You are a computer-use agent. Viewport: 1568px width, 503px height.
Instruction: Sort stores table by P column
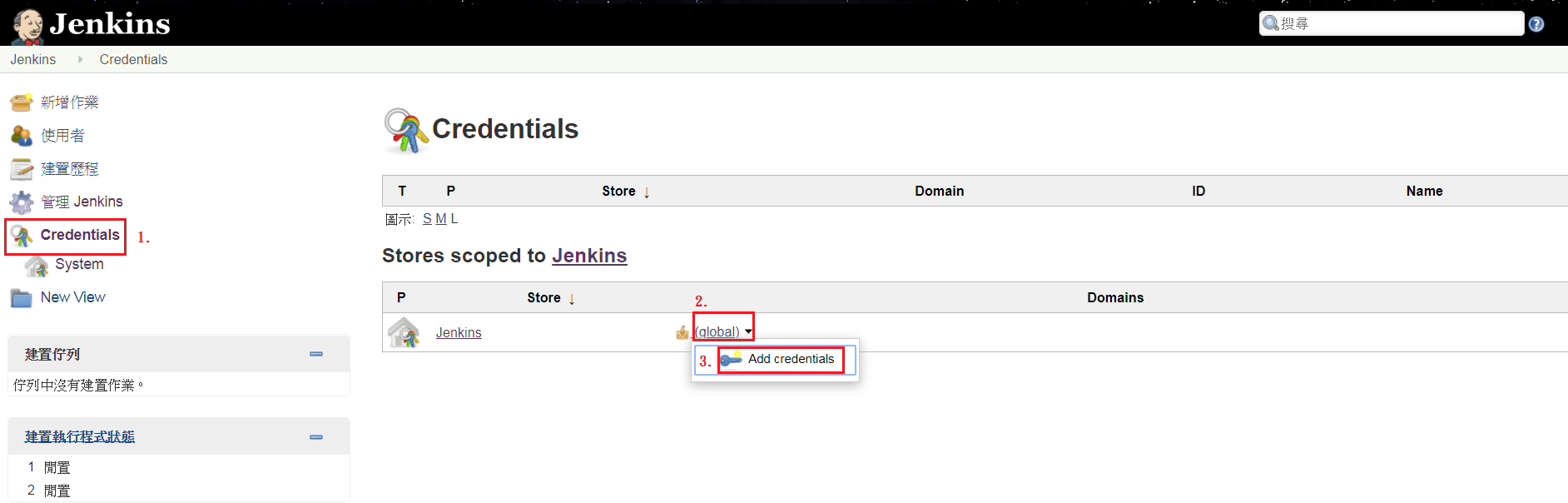coord(401,297)
